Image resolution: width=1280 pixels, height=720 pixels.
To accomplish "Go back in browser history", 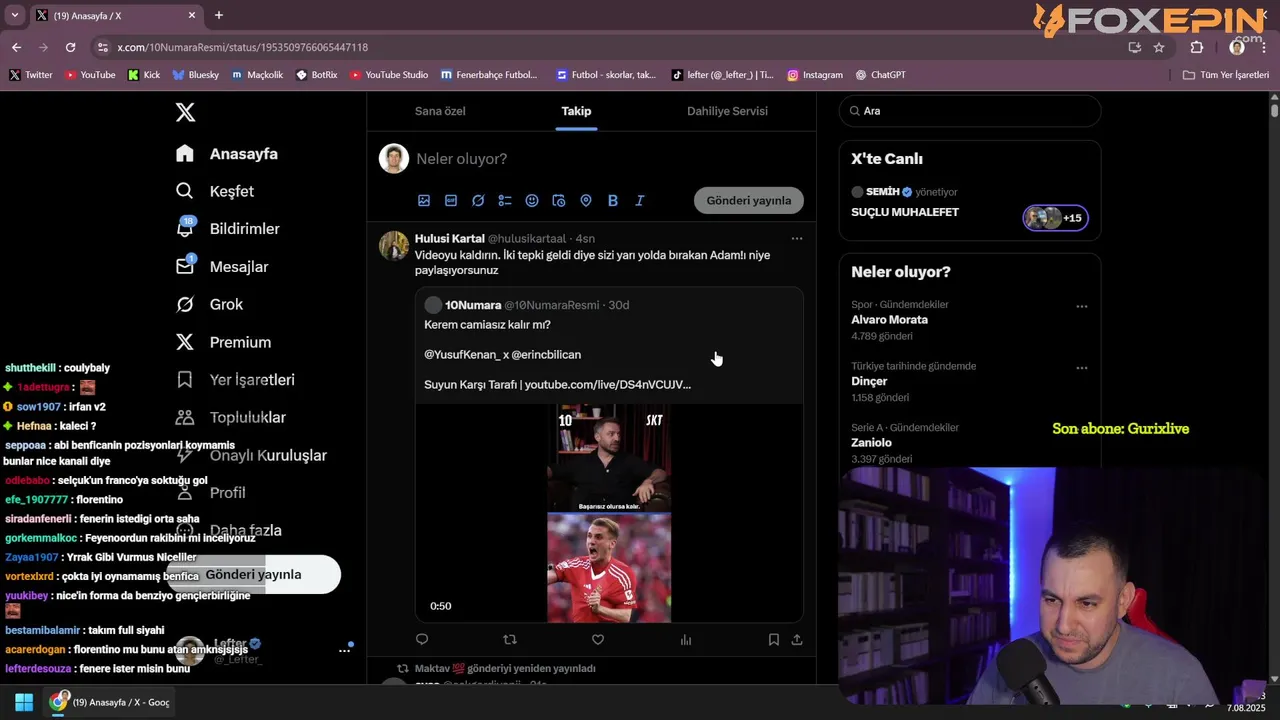I will (16, 47).
